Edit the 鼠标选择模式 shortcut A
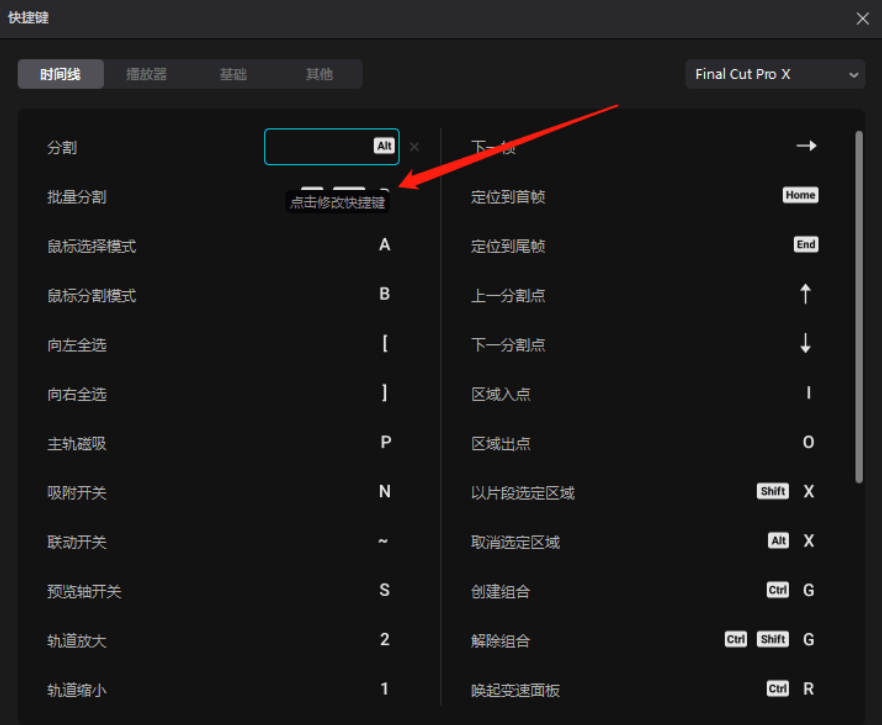This screenshot has height=725, width=882. [384, 245]
